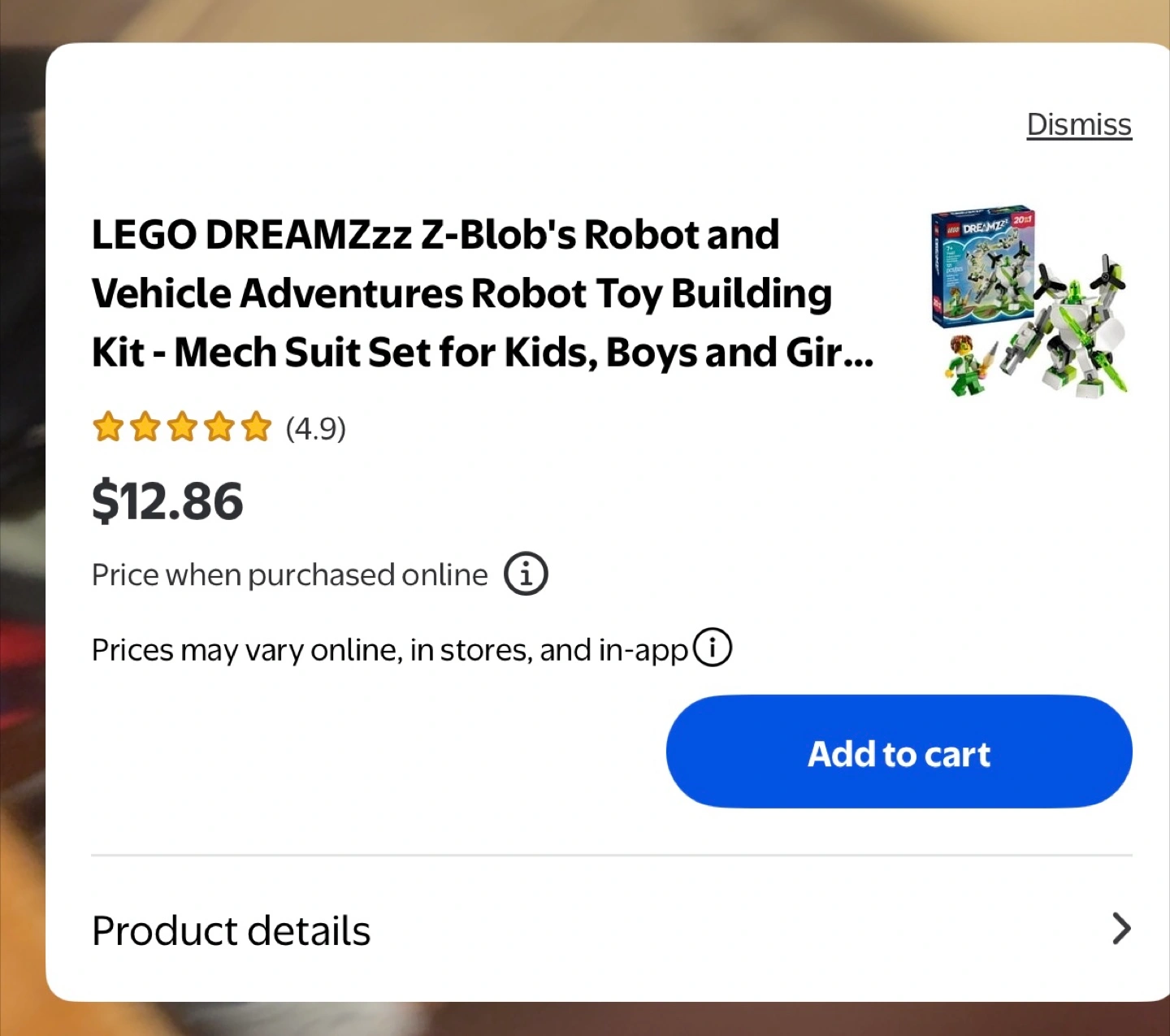Expand Product details using the right chevron
1170x1036 pixels.
click(x=1120, y=929)
